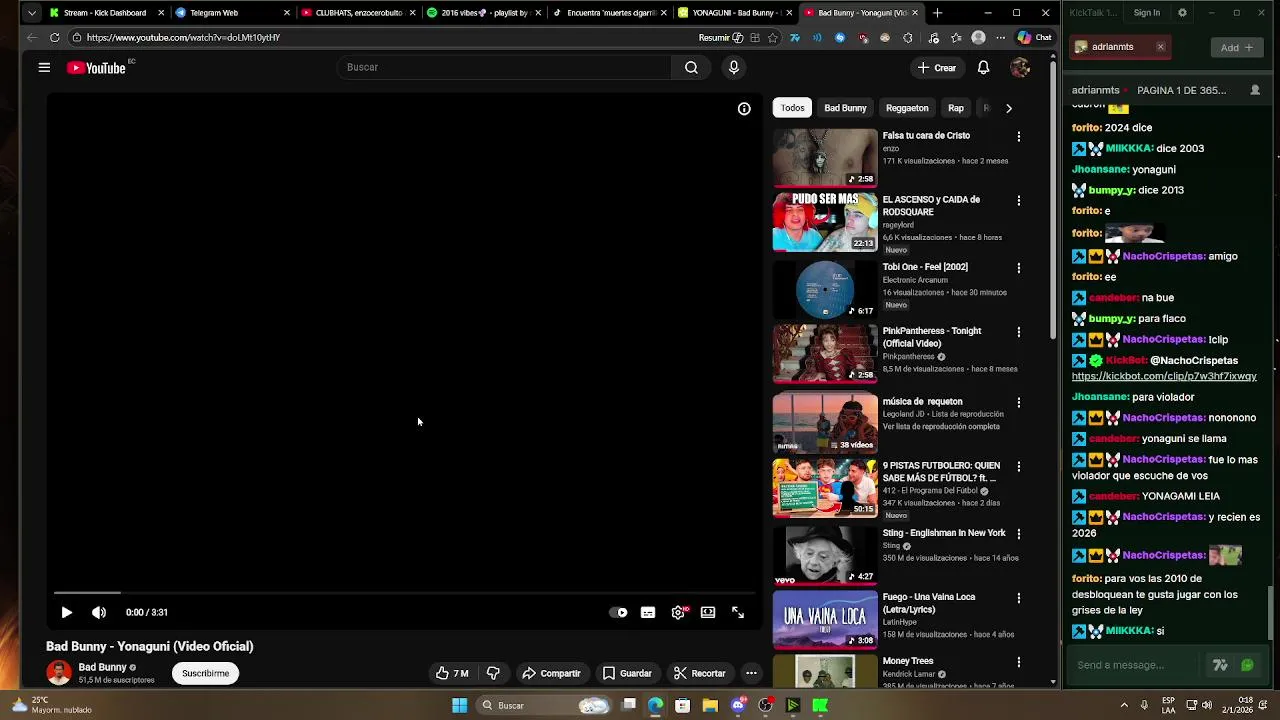Select the Bad Bunny filter chip
The height and width of the screenshot is (720, 1280).
click(x=845, y=108)
